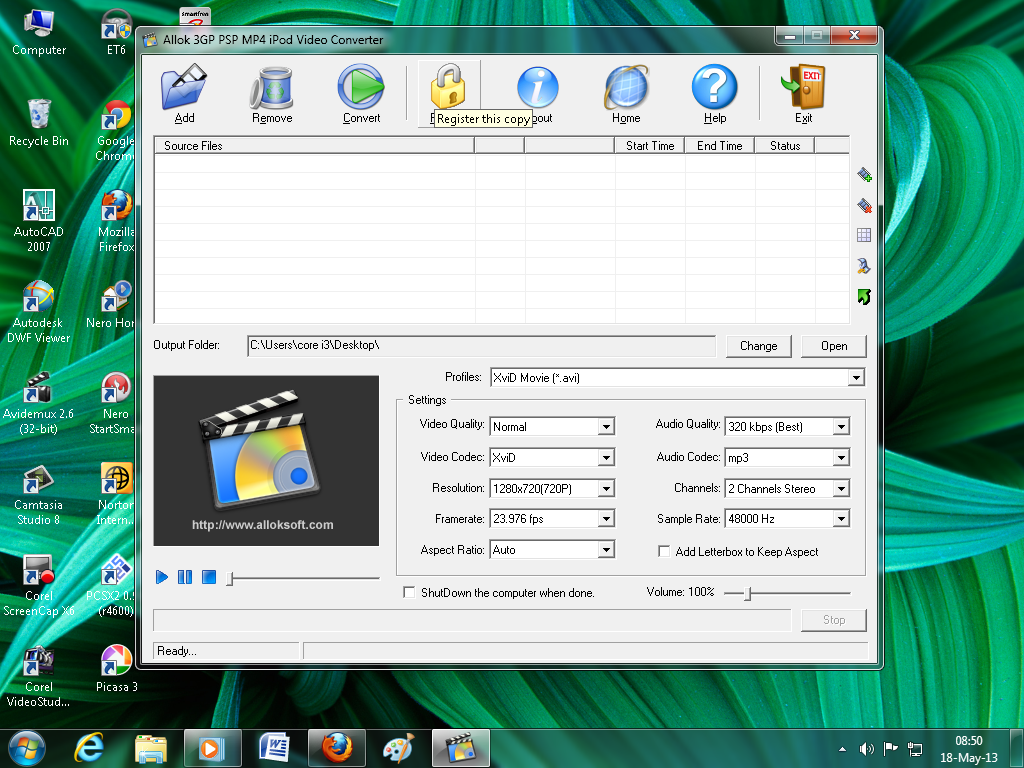
Task: Launch Camtasia Studio 8 shortcut
Action: tap(39, 494)
